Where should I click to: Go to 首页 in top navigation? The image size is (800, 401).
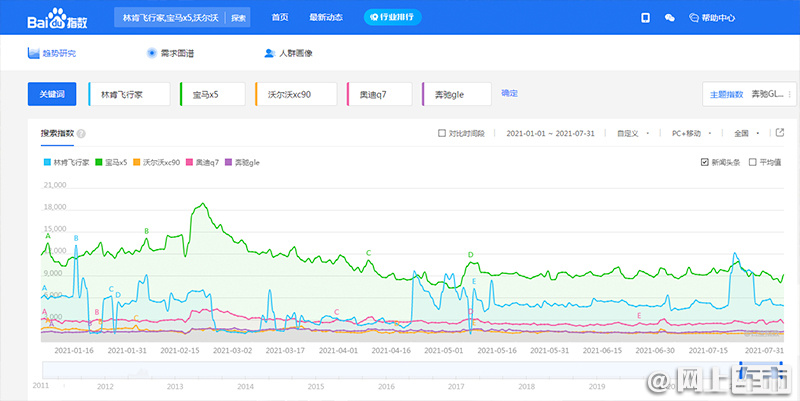(280, 17)
